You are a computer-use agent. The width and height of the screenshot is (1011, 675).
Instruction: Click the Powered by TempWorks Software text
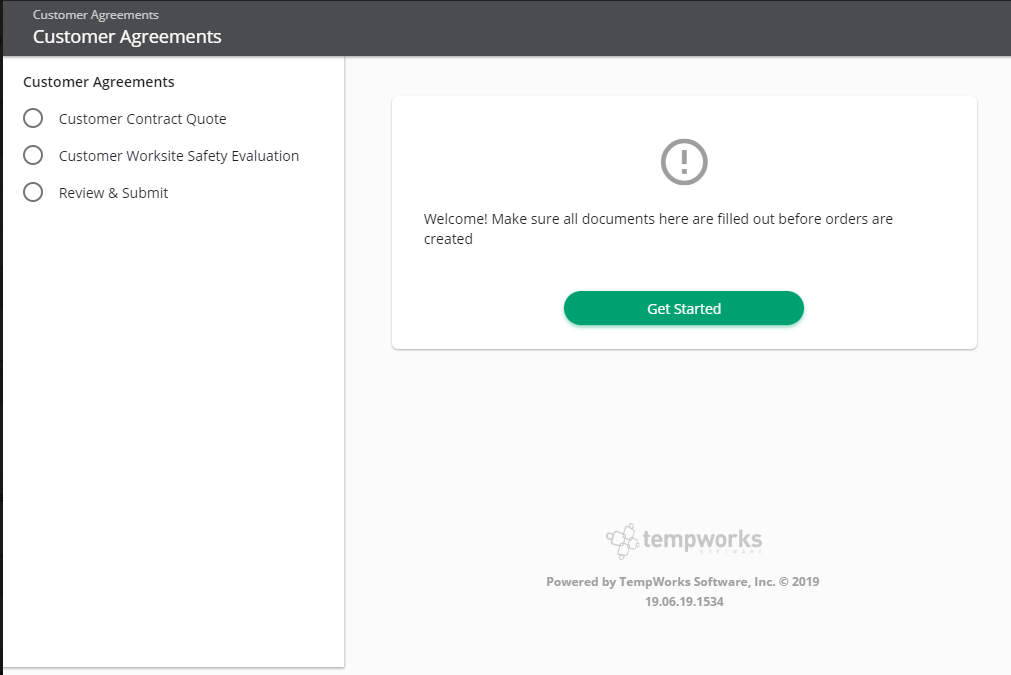coord(660,582)
